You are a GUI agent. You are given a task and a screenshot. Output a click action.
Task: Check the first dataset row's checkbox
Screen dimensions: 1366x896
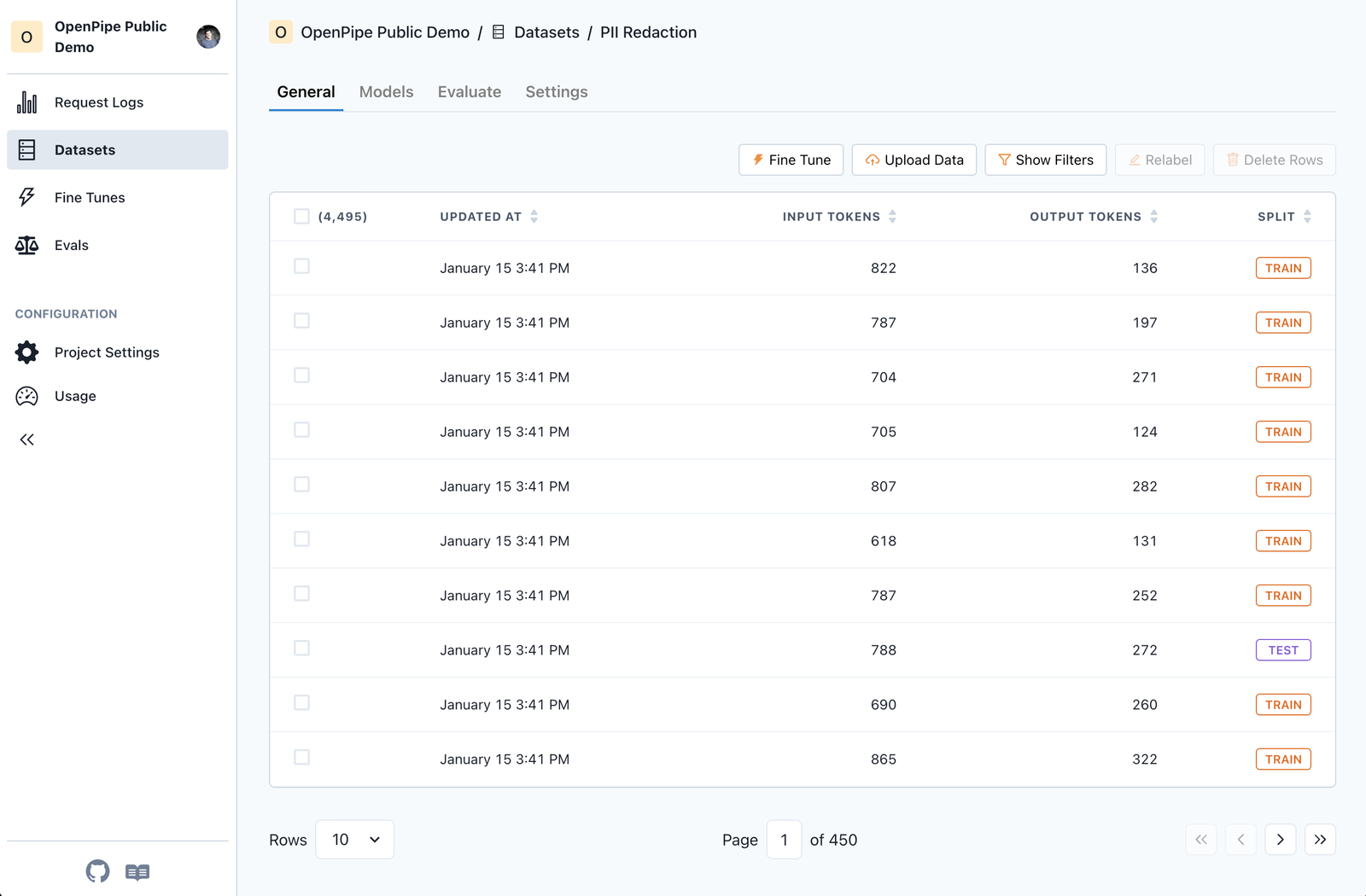pyautogui.click(x=301, y=265)
